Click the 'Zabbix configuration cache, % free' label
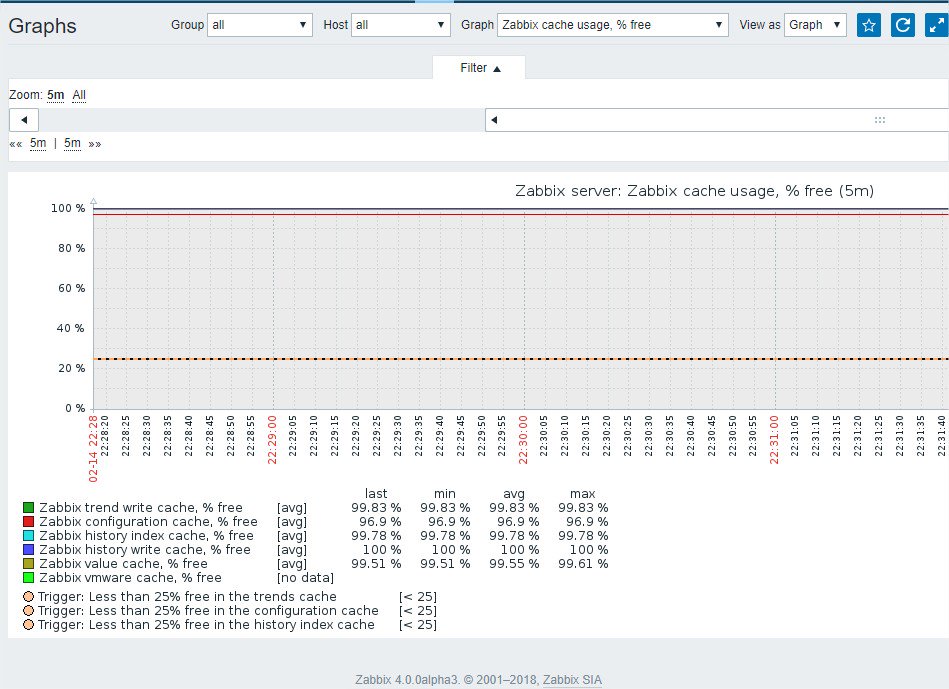Image resolution: width=949 pixels, height=689 pixels. pyautogui.click(x=148, y=521)
